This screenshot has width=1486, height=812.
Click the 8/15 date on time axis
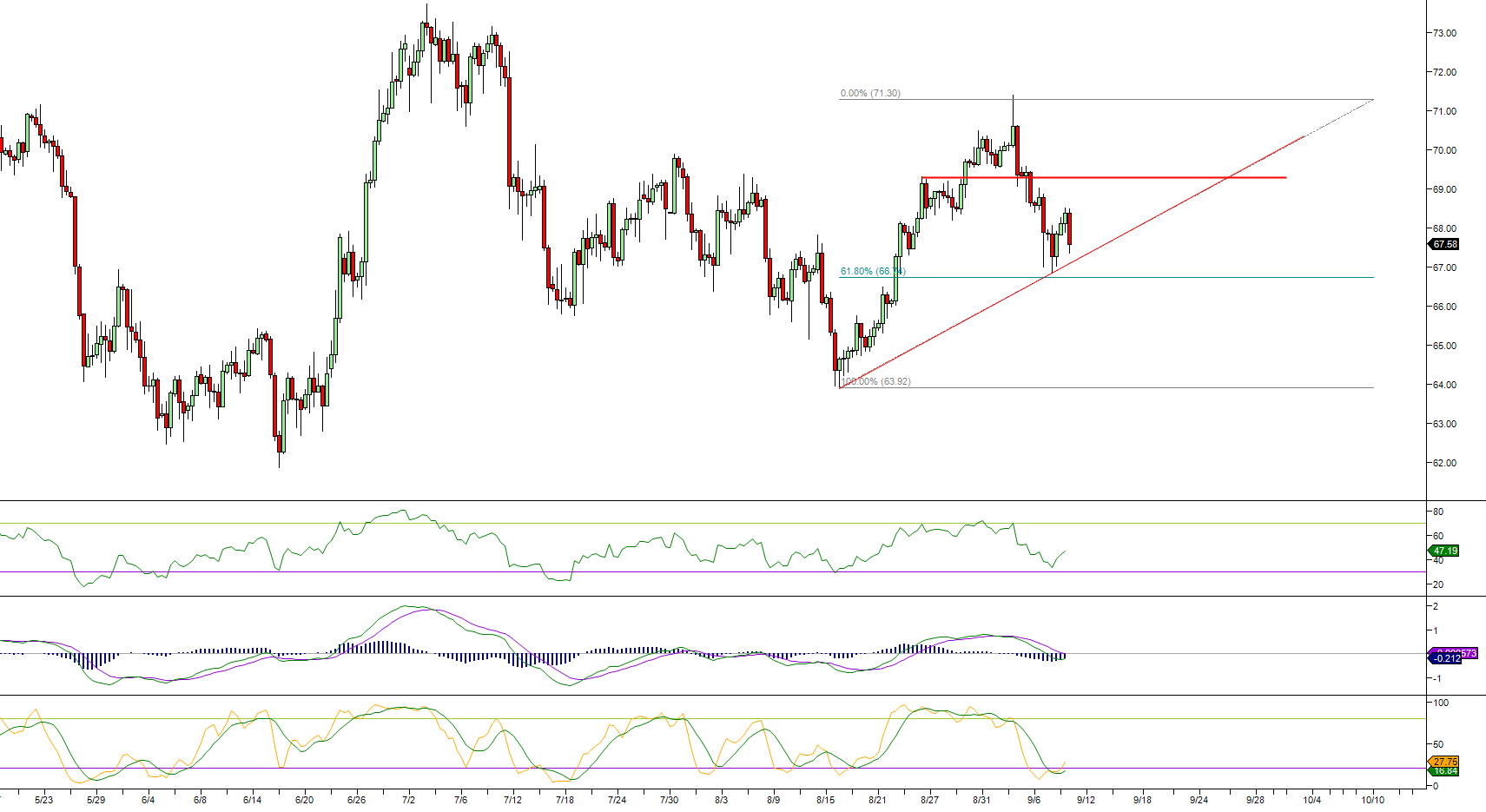pyautogui.click(x=825, y=800)
